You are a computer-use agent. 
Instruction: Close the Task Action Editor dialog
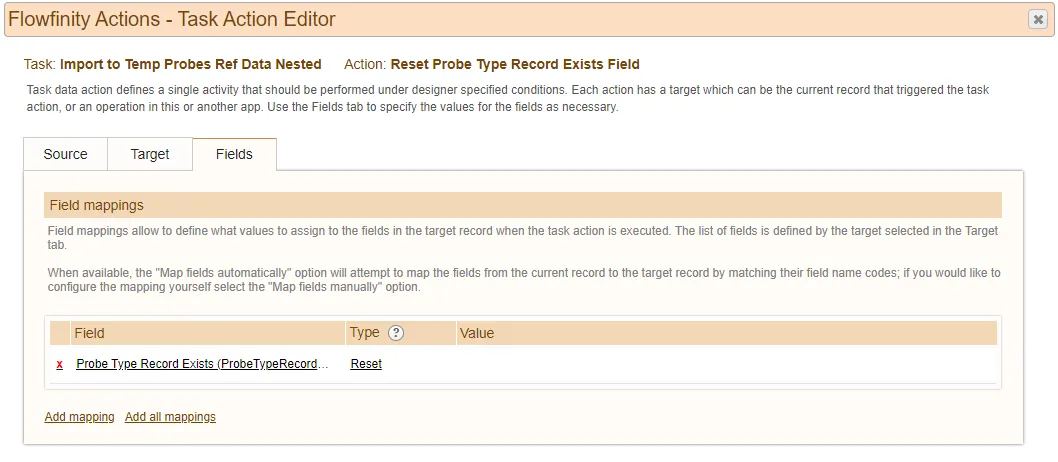pyautogui.click(x=1038, y=20)
